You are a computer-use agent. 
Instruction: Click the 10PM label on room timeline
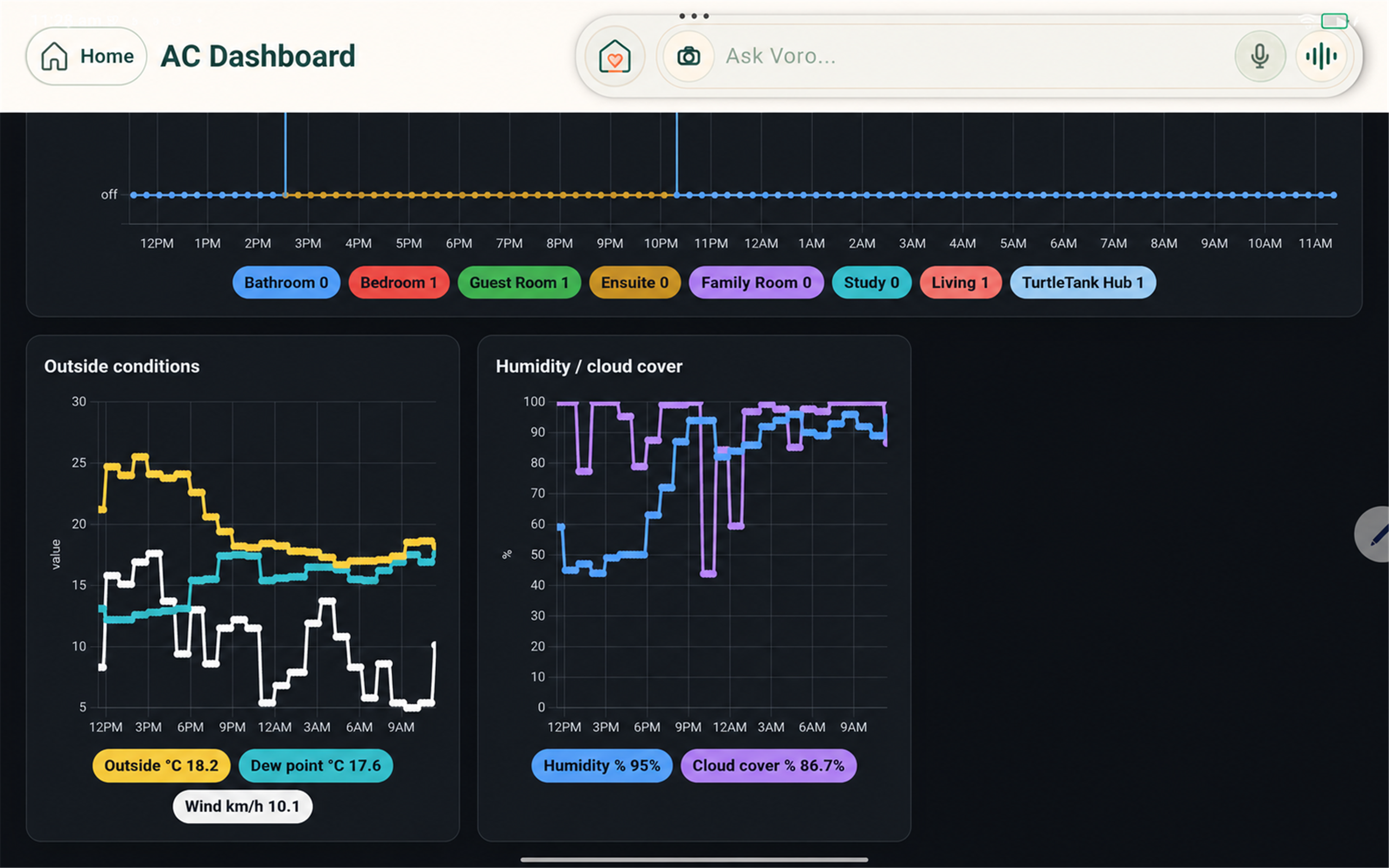[x=660, y=244]
